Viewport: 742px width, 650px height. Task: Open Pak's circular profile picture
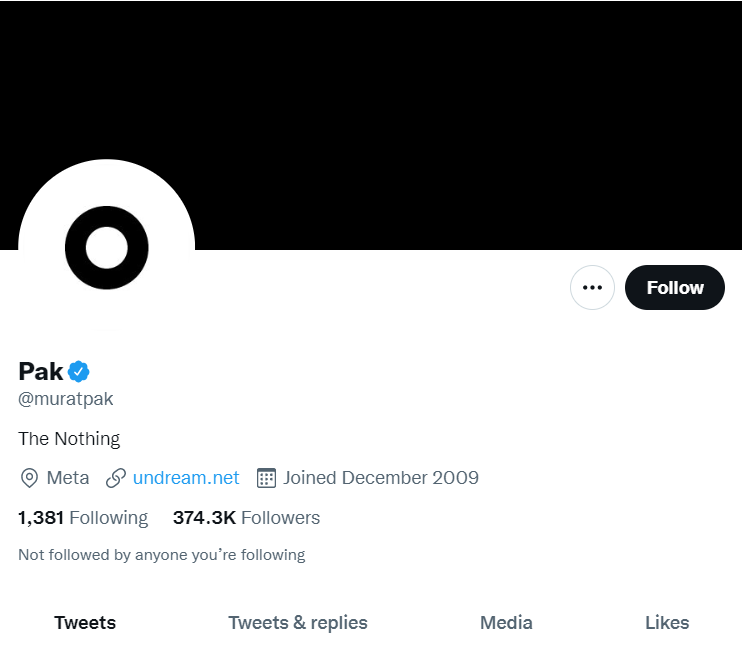pyautogui.click(x=106, y=247)
